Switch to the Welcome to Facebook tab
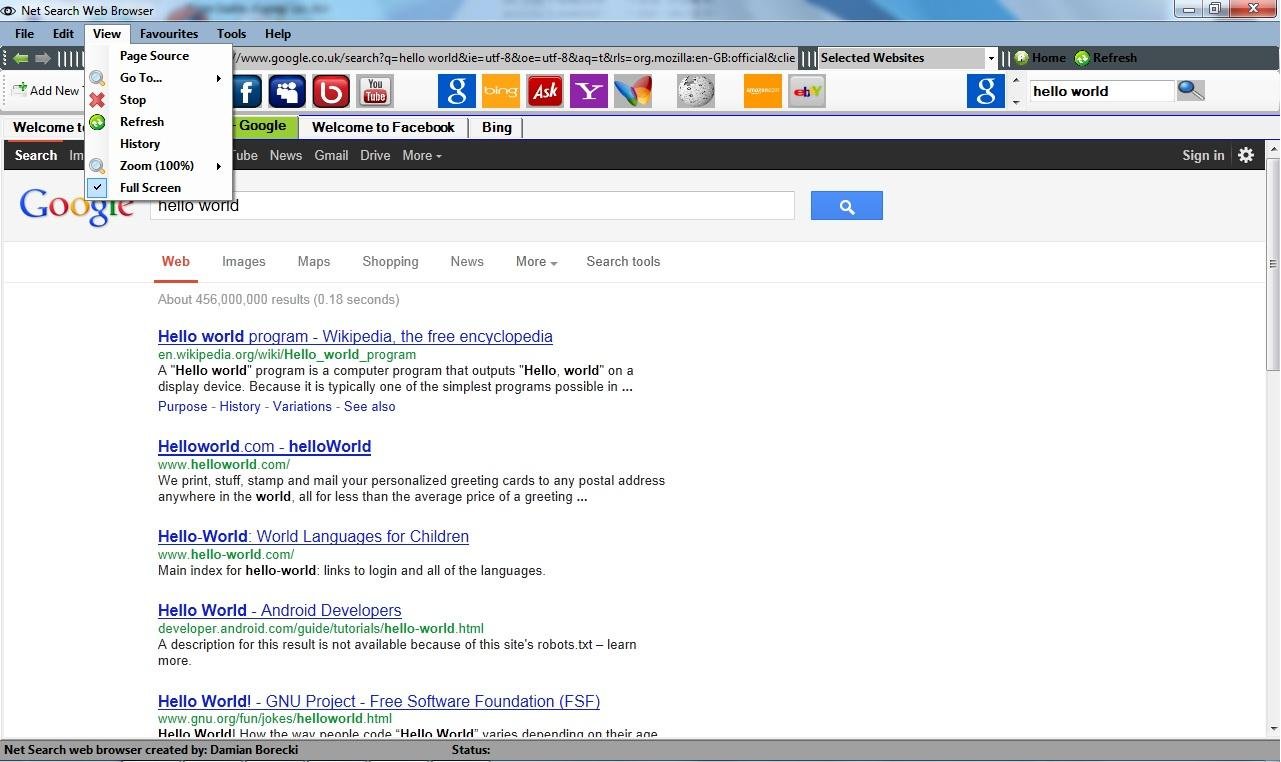 pyautogui.click(x=383, y=127)
